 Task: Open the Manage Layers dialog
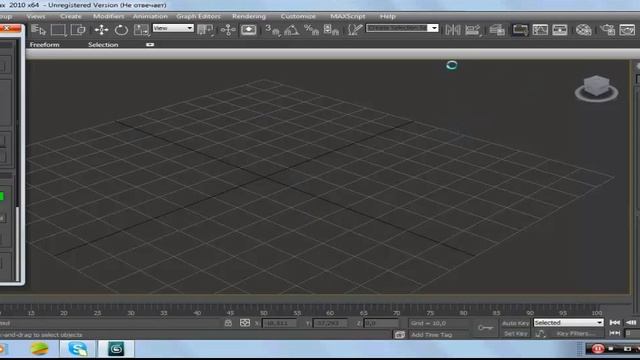497,30
